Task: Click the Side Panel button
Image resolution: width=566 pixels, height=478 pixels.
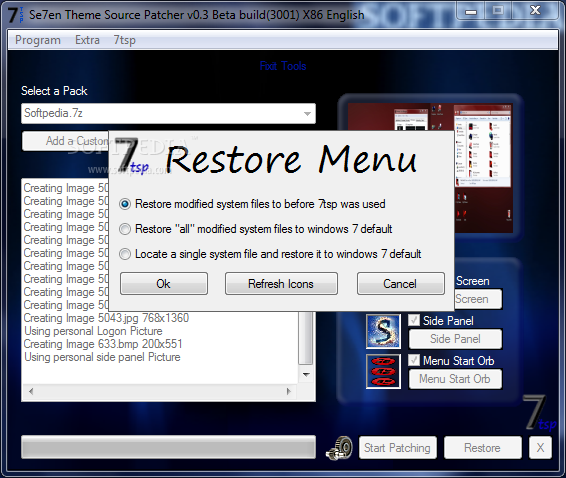Action: [x=455, y=339]
